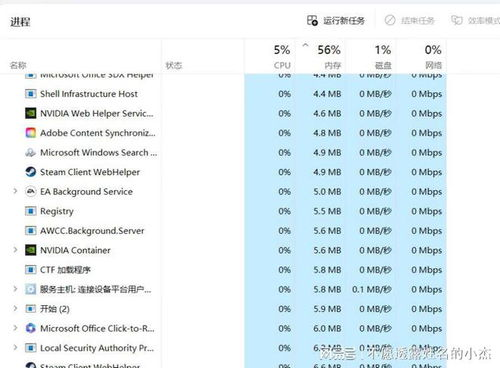Viewport: 500px width, 368px height.
Task: Select Steam Client WebHelper 4.9 MB name
Action: click(x=90, y=172)
